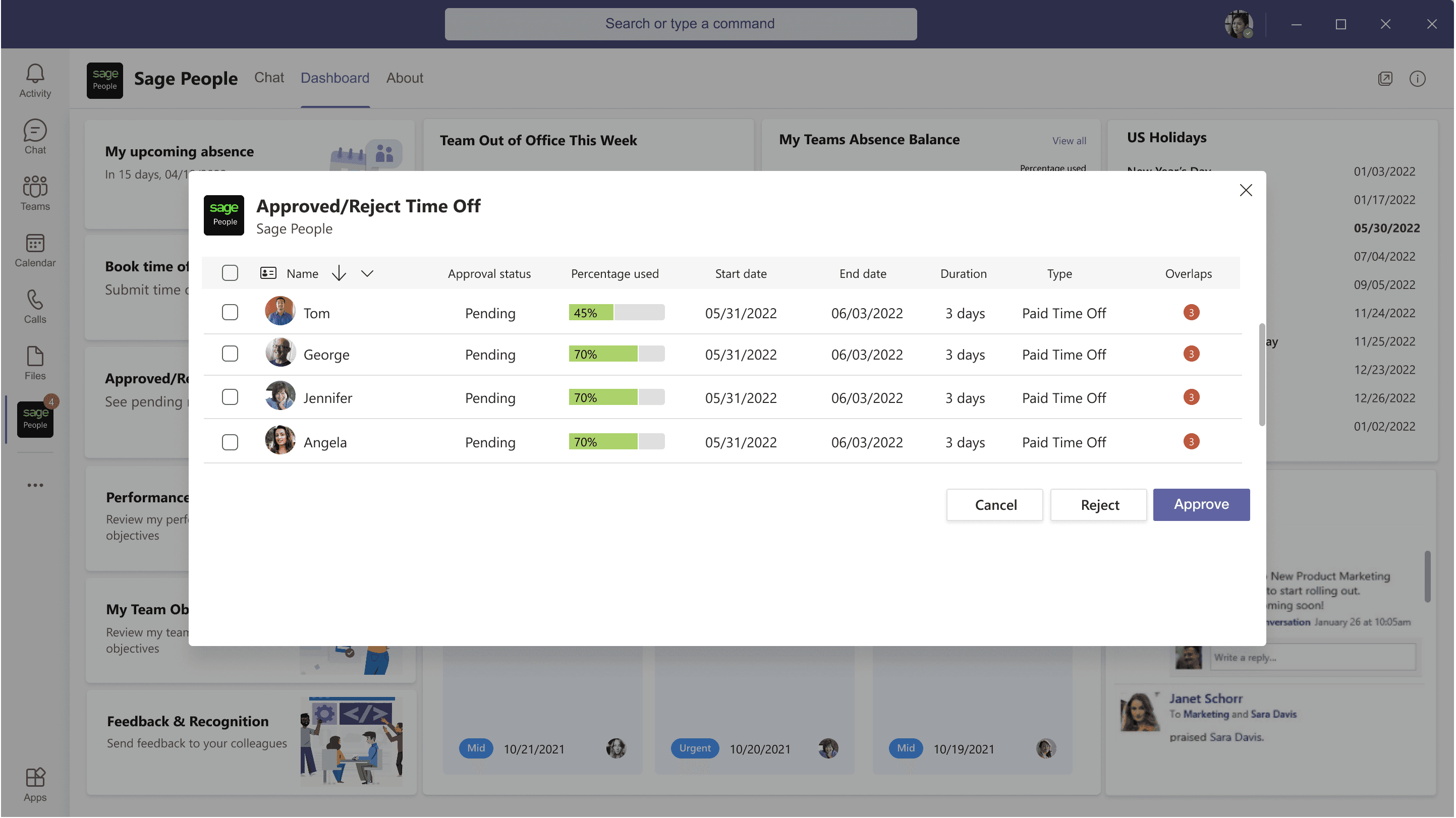Switch to the About tab
The width and height of the screenshot is (1456, 818).
(x=405, y=78)
